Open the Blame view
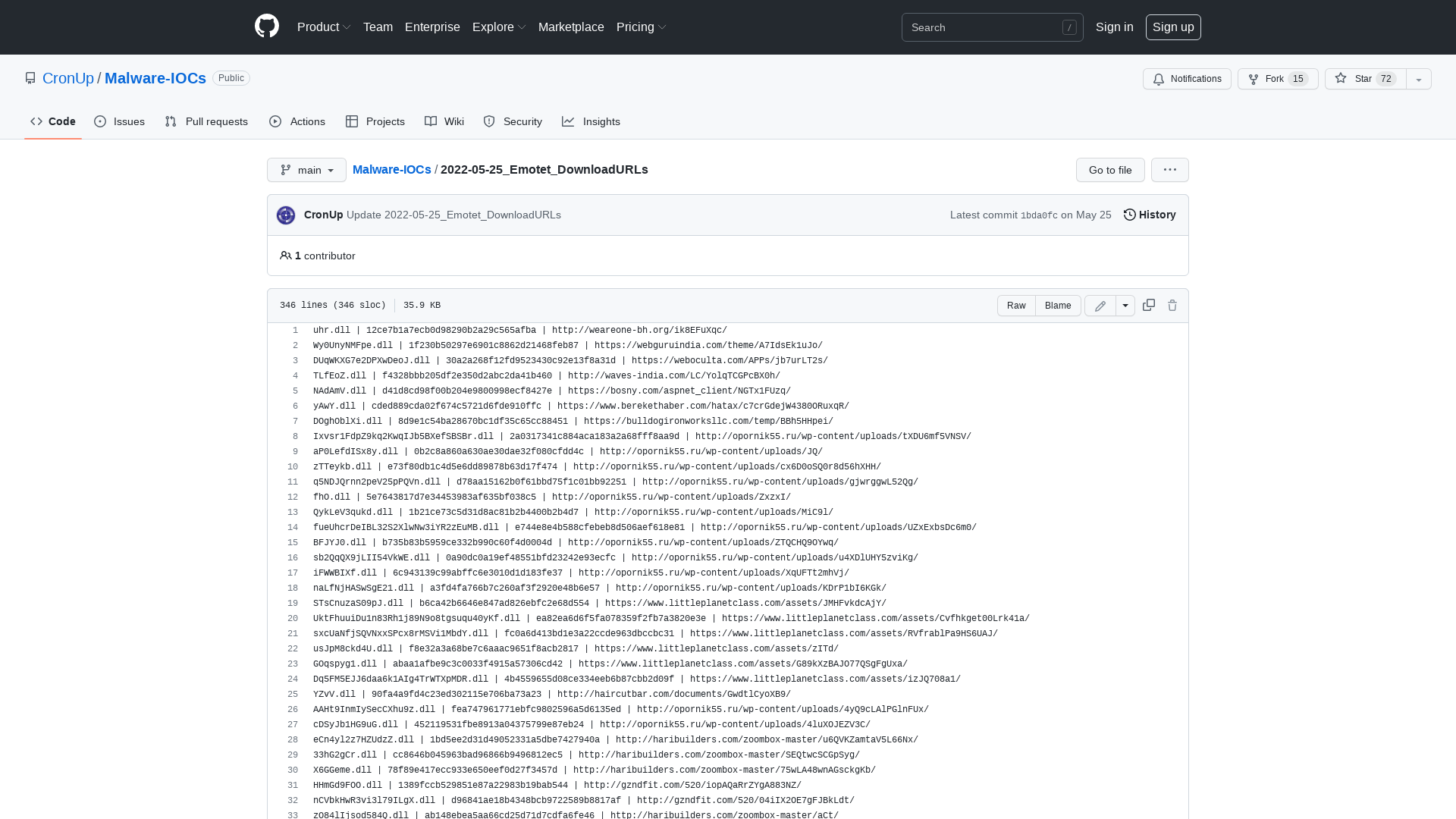 [1058, 306]
